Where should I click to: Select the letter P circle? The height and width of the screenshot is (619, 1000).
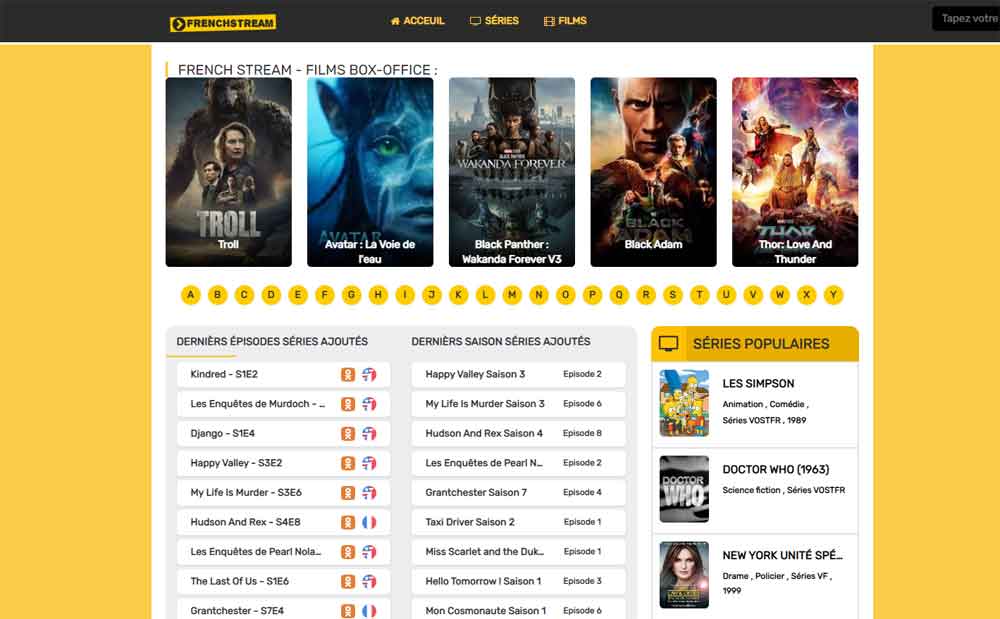click(x=592, y=295)
